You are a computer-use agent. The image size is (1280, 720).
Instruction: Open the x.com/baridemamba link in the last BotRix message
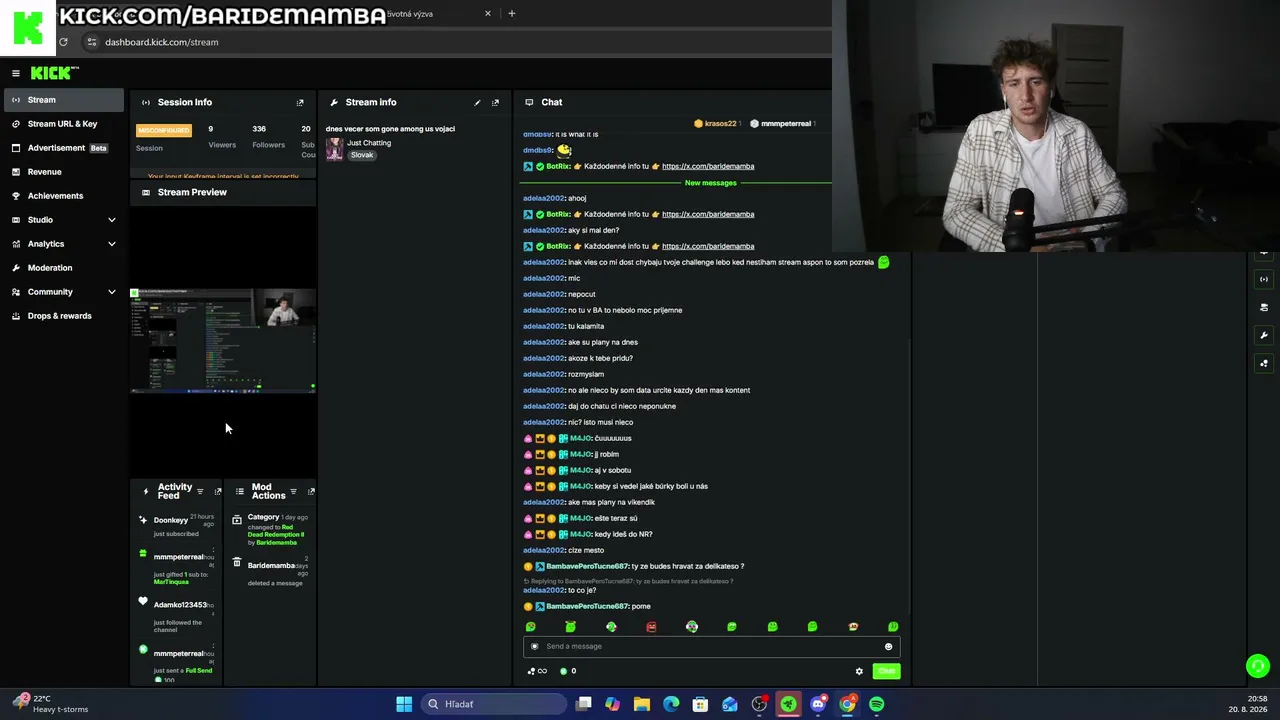coord(708,246)
